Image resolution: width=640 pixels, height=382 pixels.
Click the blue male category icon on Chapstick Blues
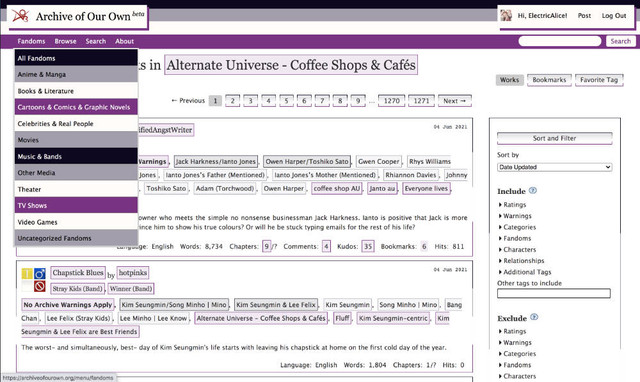40,273
